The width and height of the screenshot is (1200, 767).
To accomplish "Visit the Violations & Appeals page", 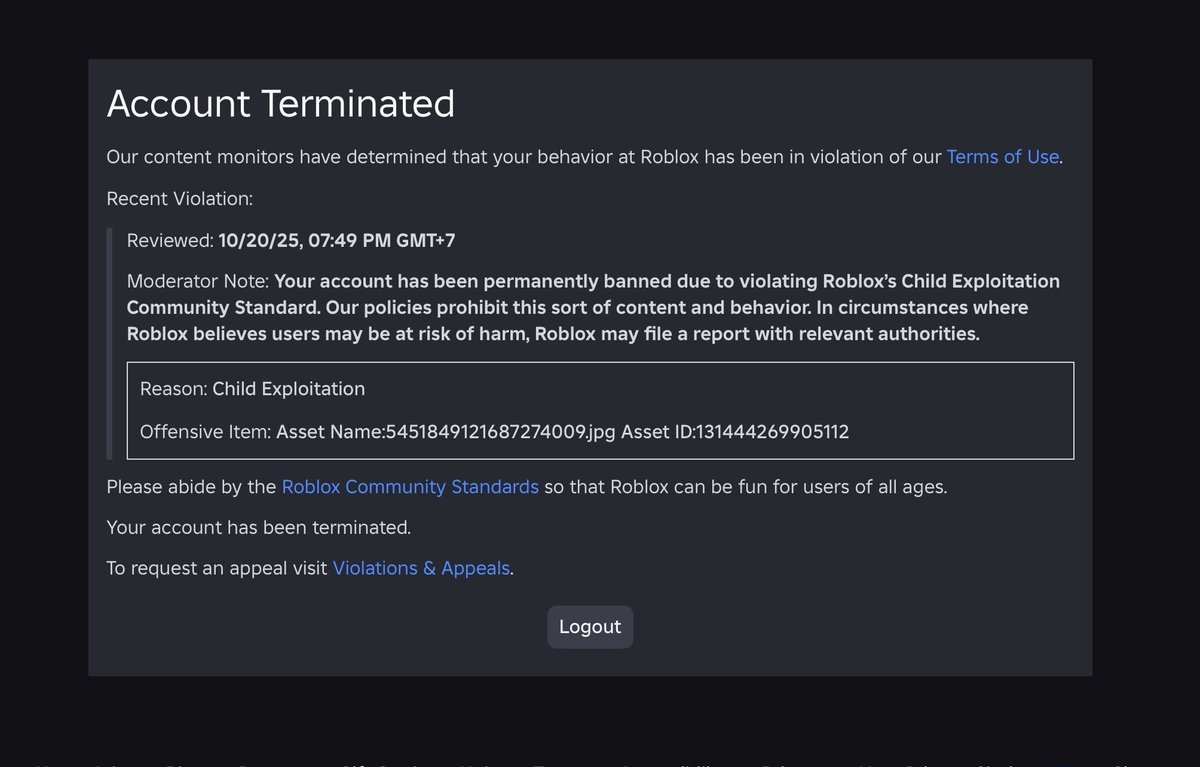I will coord(421,568).
